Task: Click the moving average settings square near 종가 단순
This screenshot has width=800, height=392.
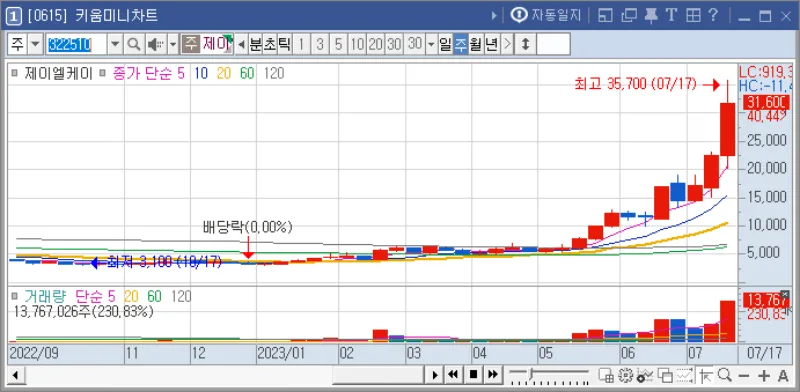Action: [x=103, y=74]
